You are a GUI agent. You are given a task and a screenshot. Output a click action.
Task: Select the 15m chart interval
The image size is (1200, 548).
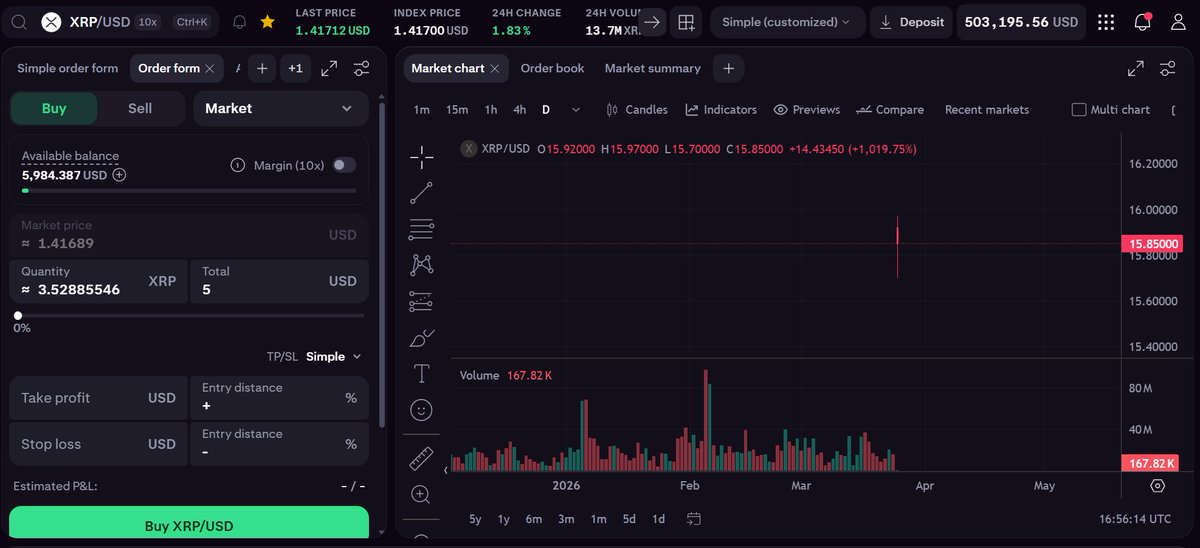pyautogui.click(x=457, y=109)
